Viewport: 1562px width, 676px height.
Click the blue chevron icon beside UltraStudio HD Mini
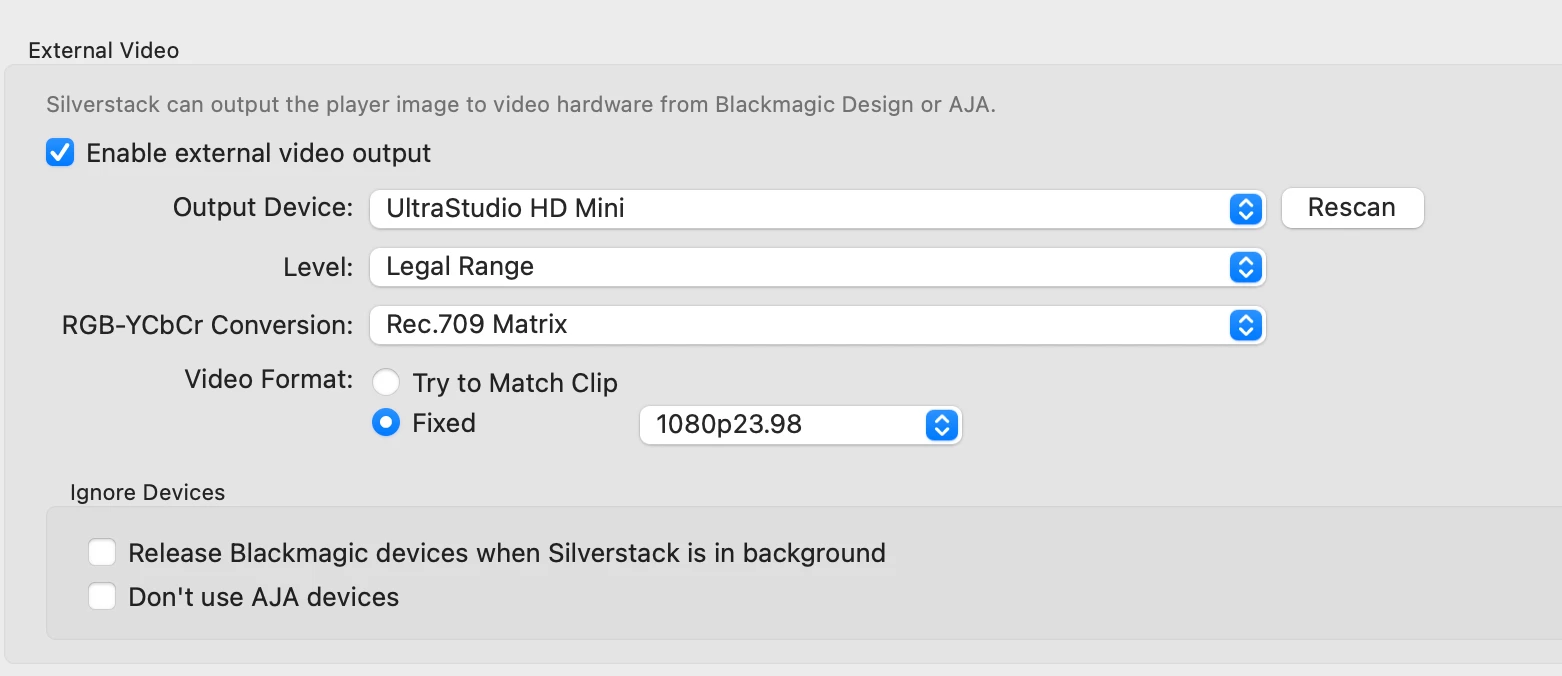pyautogui.click(x=1244, y=209)
